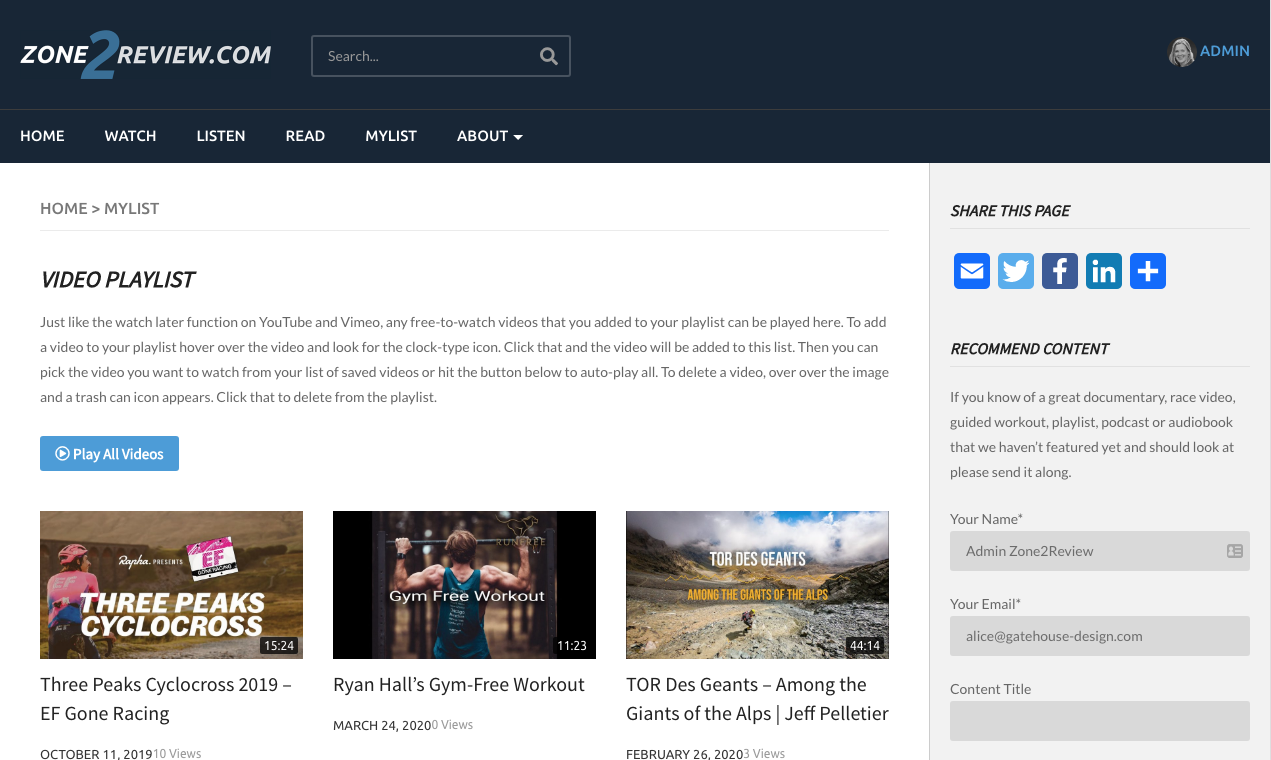Screen dimensions: 1271x760
Task: Click HOME in the breadcrumb
Action: coord(64,208)
